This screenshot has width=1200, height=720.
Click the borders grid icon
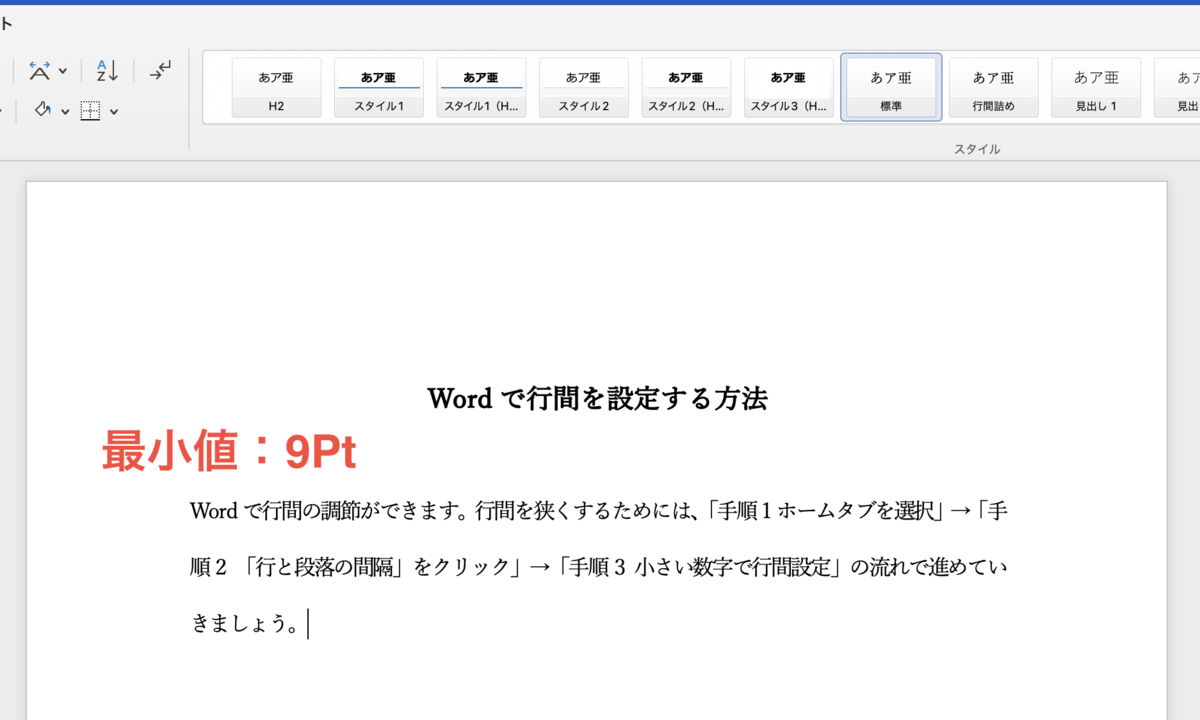click(x=90, y=110)
